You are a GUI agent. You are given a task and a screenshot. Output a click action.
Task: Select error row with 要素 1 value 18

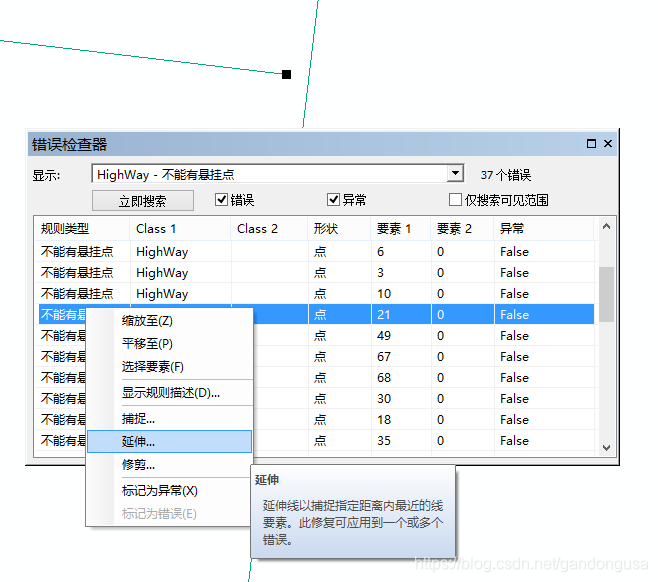click(x=315, y=420)
